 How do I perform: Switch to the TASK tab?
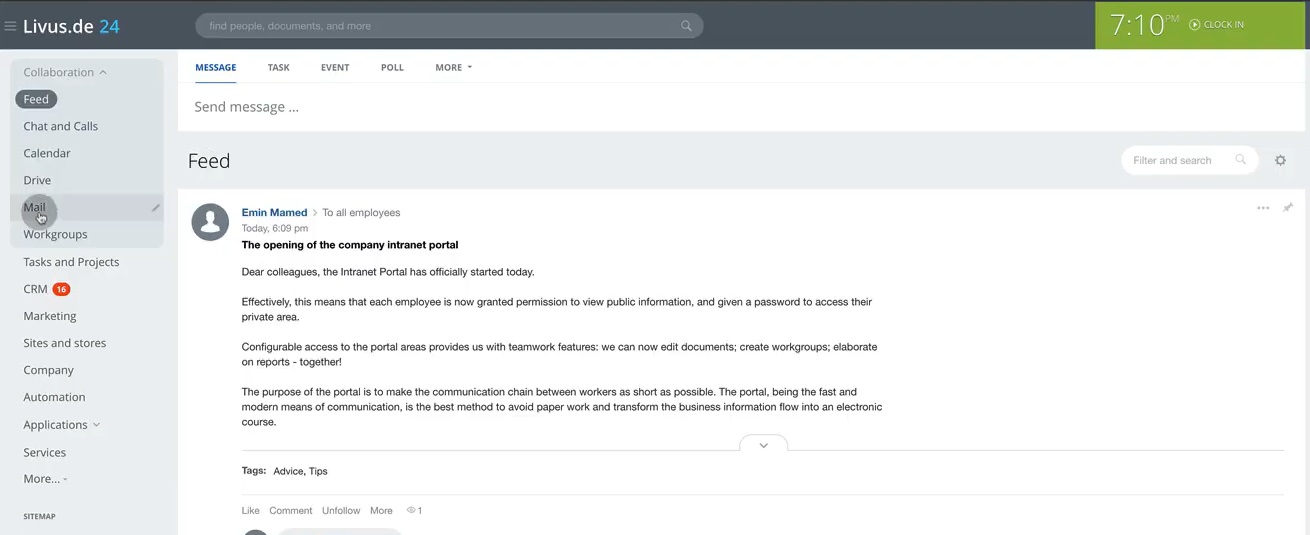pyautogui.click(x=278, y=68)
